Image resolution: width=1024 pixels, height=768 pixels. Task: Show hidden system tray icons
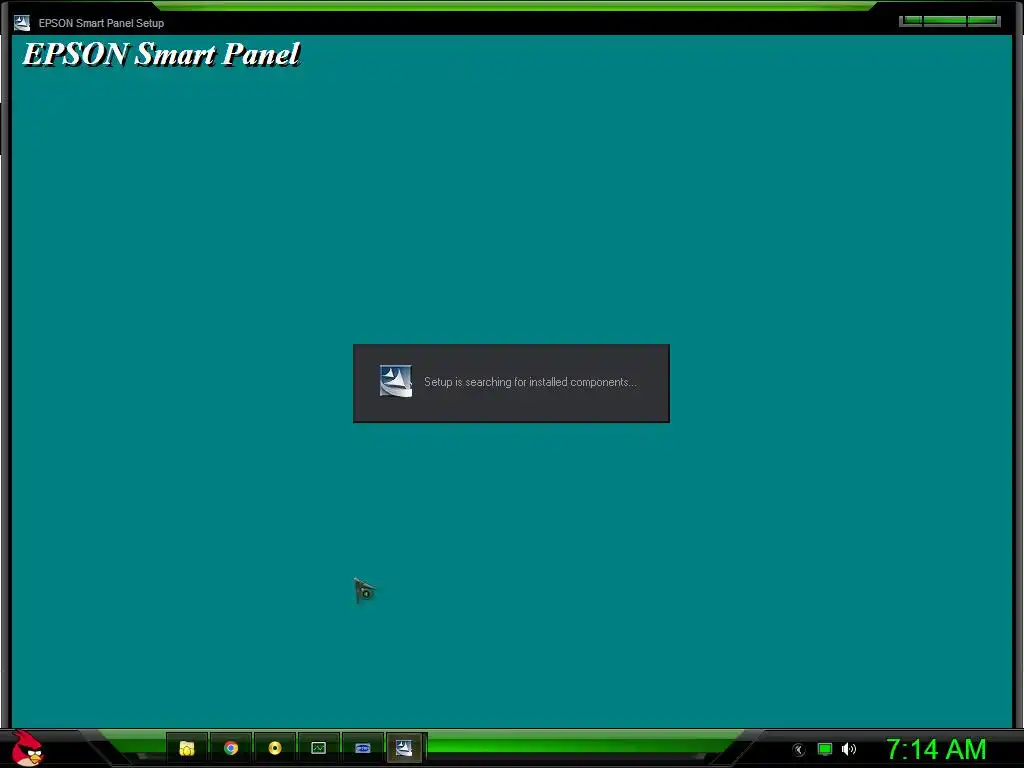[x=798, y=750]
